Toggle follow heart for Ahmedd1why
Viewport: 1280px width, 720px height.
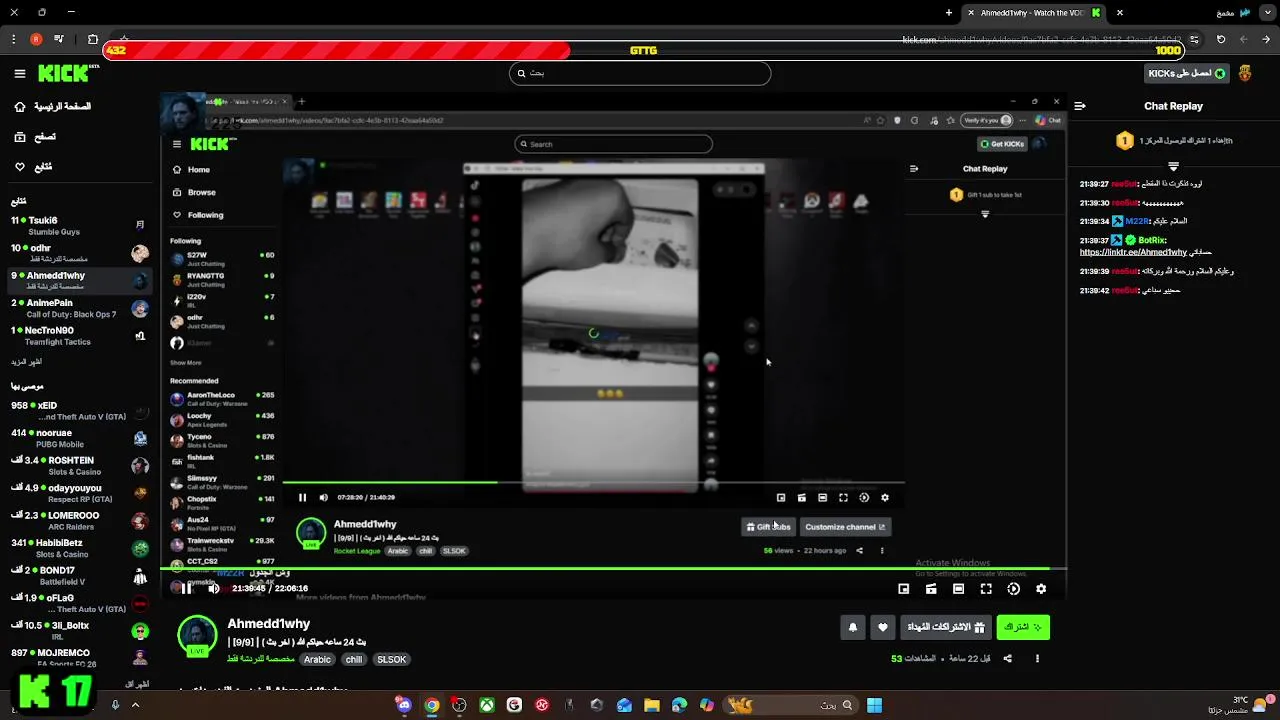point(882,627)
